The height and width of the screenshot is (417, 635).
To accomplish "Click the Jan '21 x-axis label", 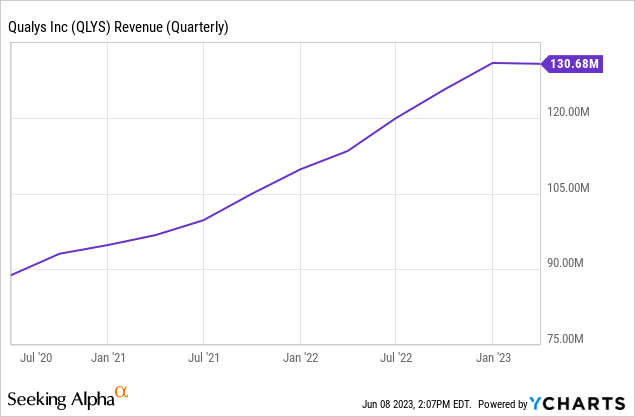I will [108, 357].
